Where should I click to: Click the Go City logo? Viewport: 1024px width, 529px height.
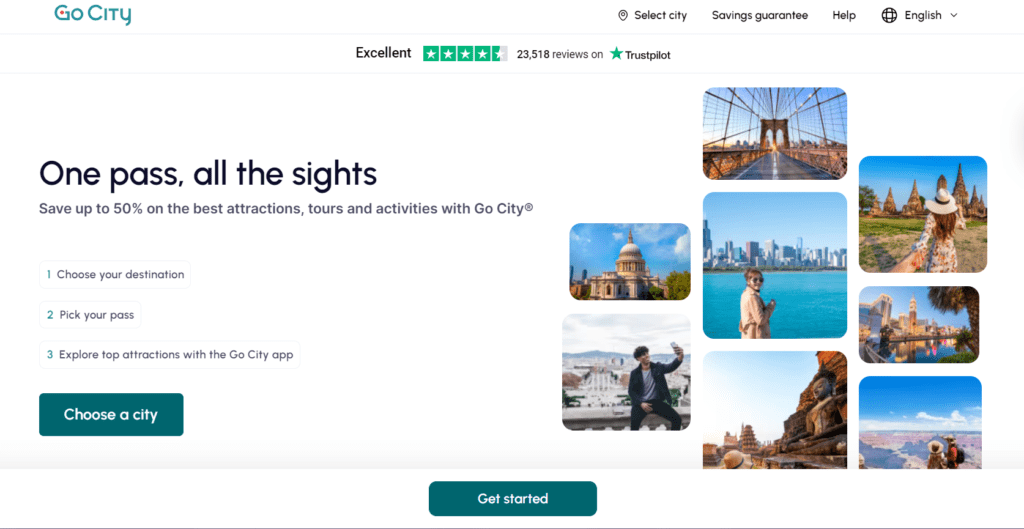click(93, 14)
